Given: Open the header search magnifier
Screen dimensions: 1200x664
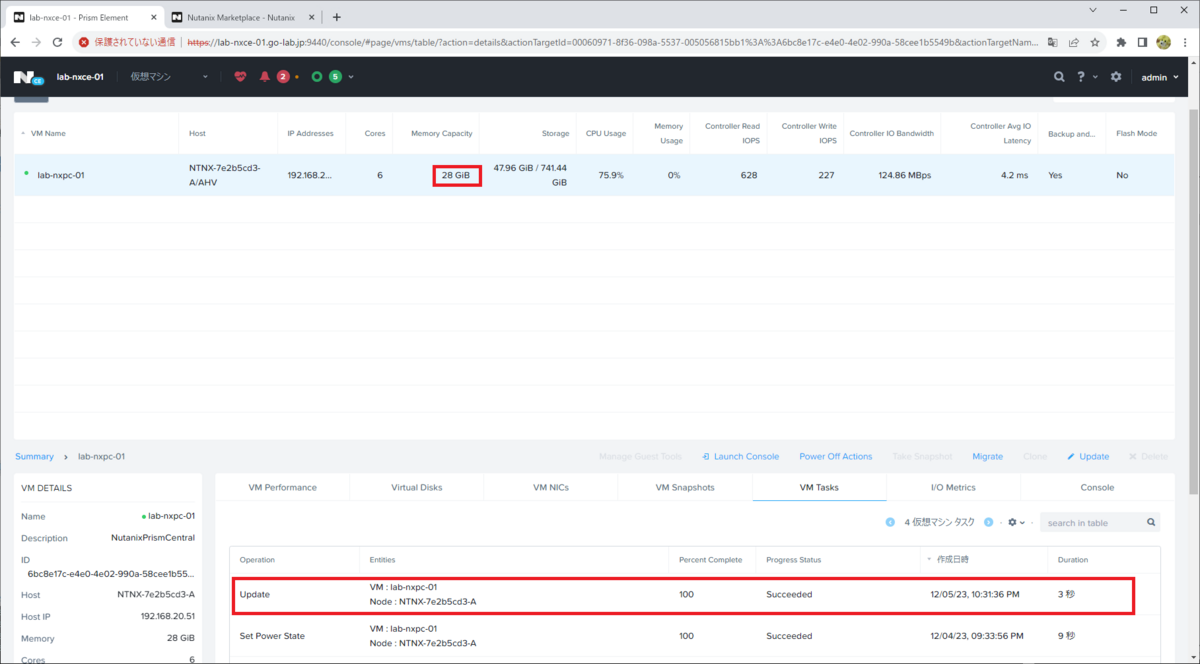Looking at the screenshot, I should (x=1060, y=76).
